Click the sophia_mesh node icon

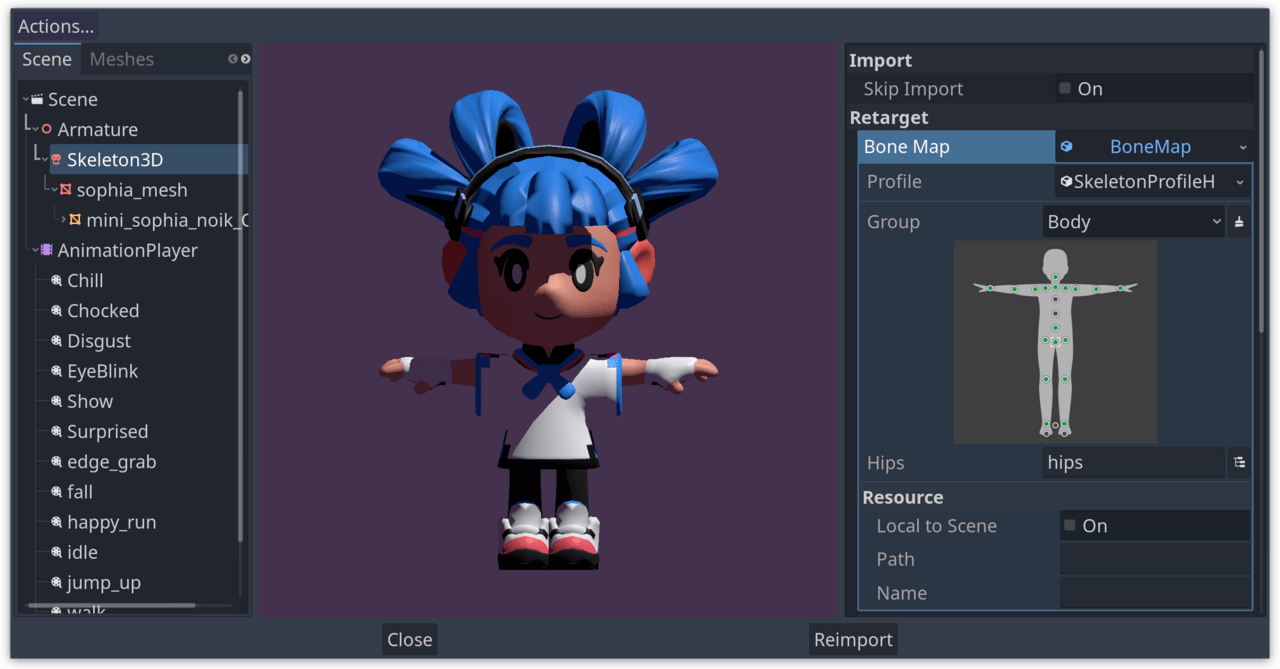pos(66,190)
